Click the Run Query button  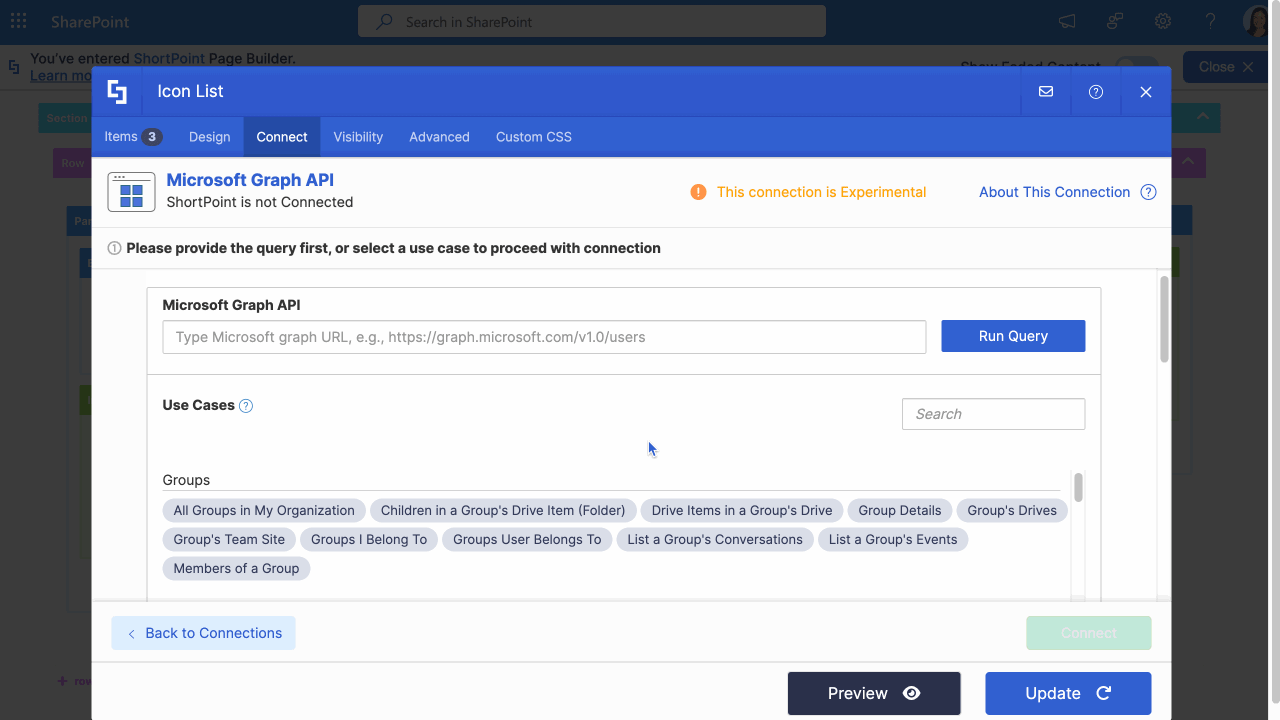pos(1013,336)
